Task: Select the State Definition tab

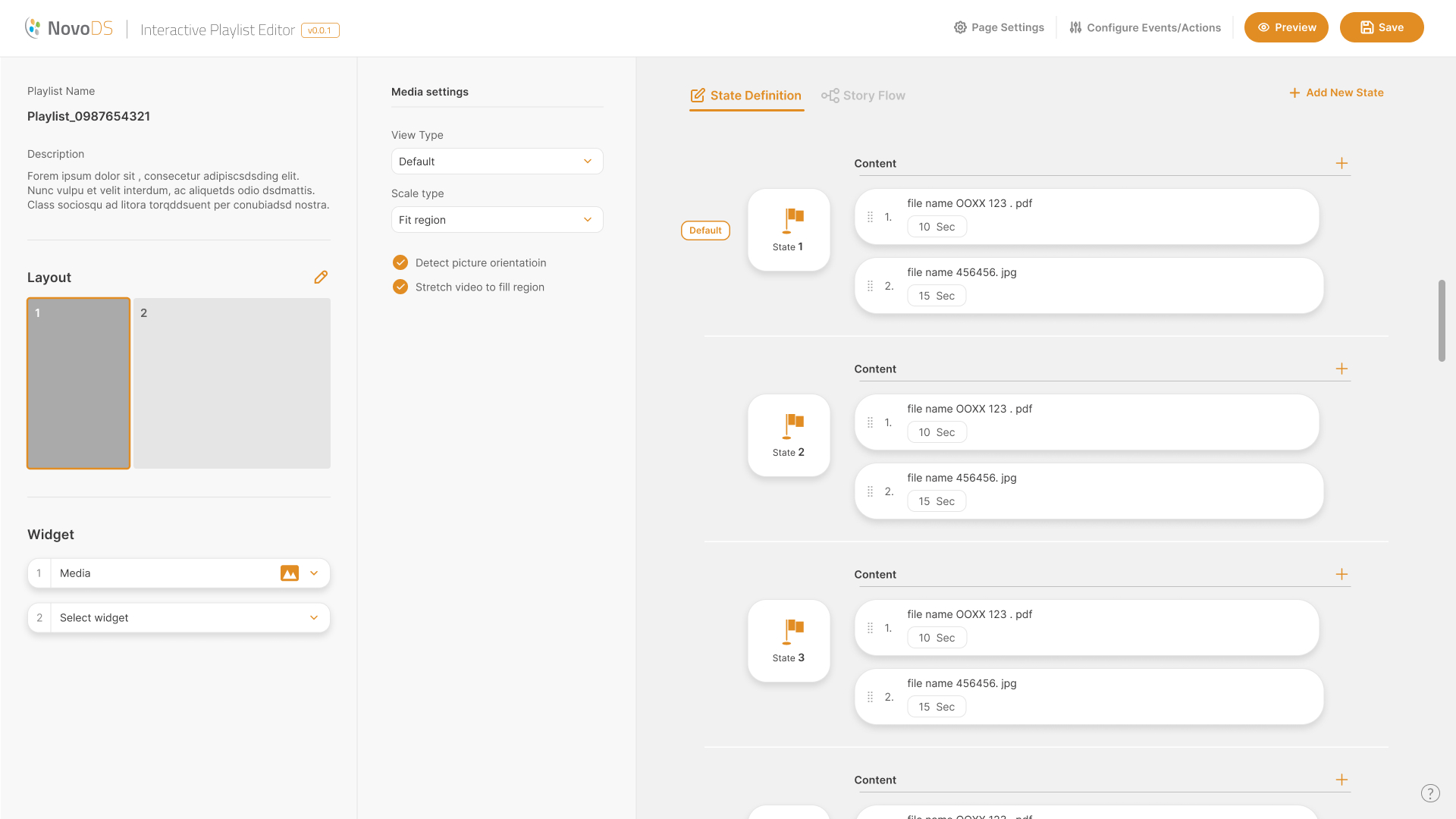Action: pyautogui.click(x=746, y=96)
